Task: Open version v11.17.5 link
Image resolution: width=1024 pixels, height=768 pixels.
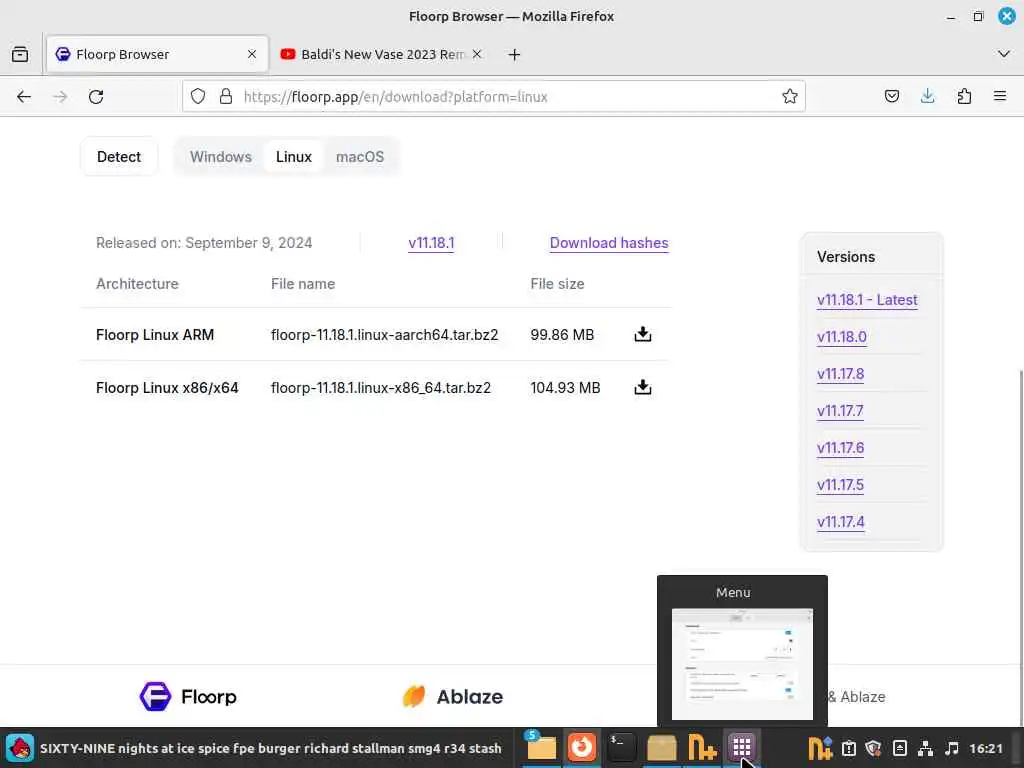Action: (x=840, y=485)
